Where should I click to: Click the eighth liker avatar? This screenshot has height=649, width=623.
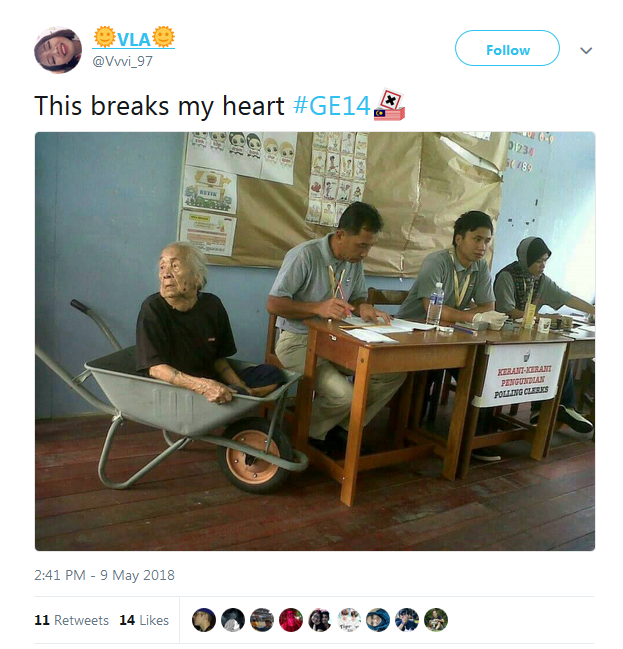pyautogui.click(x=407, y=620)
